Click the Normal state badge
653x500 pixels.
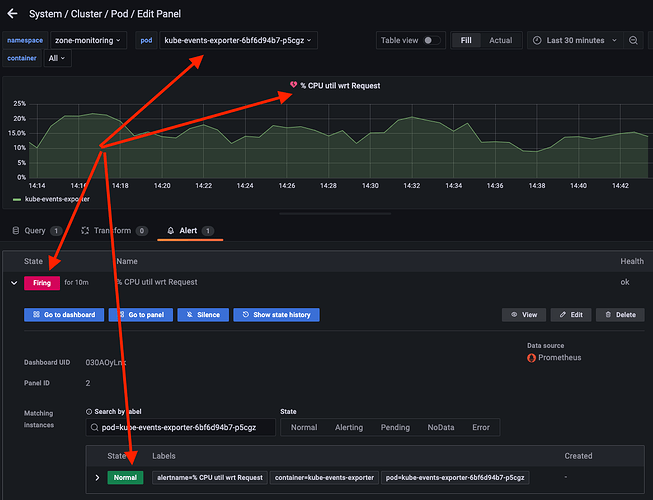(x=125, y=478)
